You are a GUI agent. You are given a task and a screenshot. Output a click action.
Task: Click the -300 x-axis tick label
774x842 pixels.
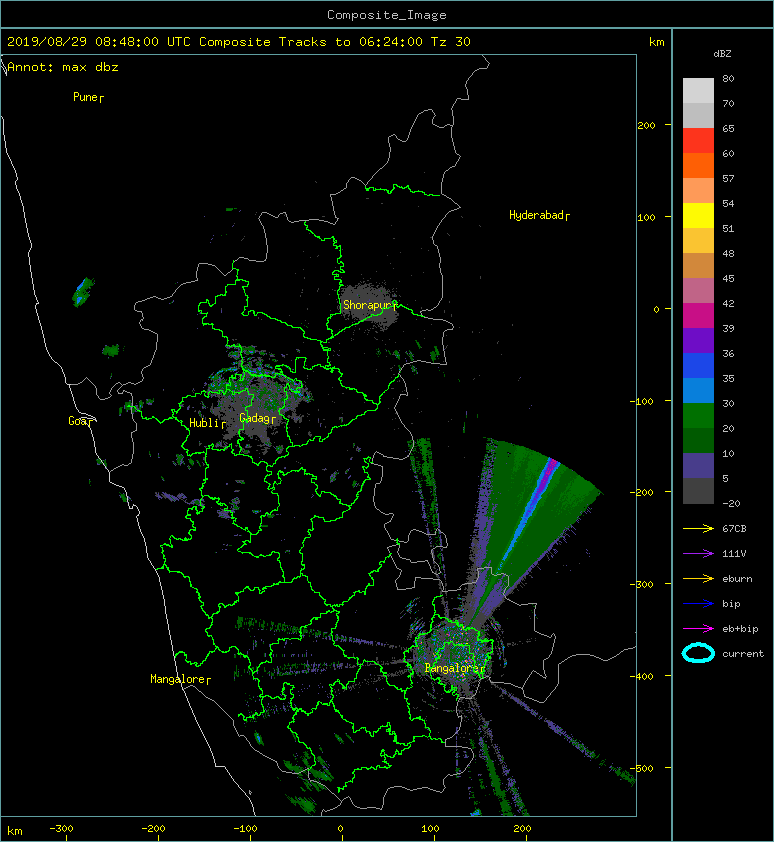tap(61, 829)
